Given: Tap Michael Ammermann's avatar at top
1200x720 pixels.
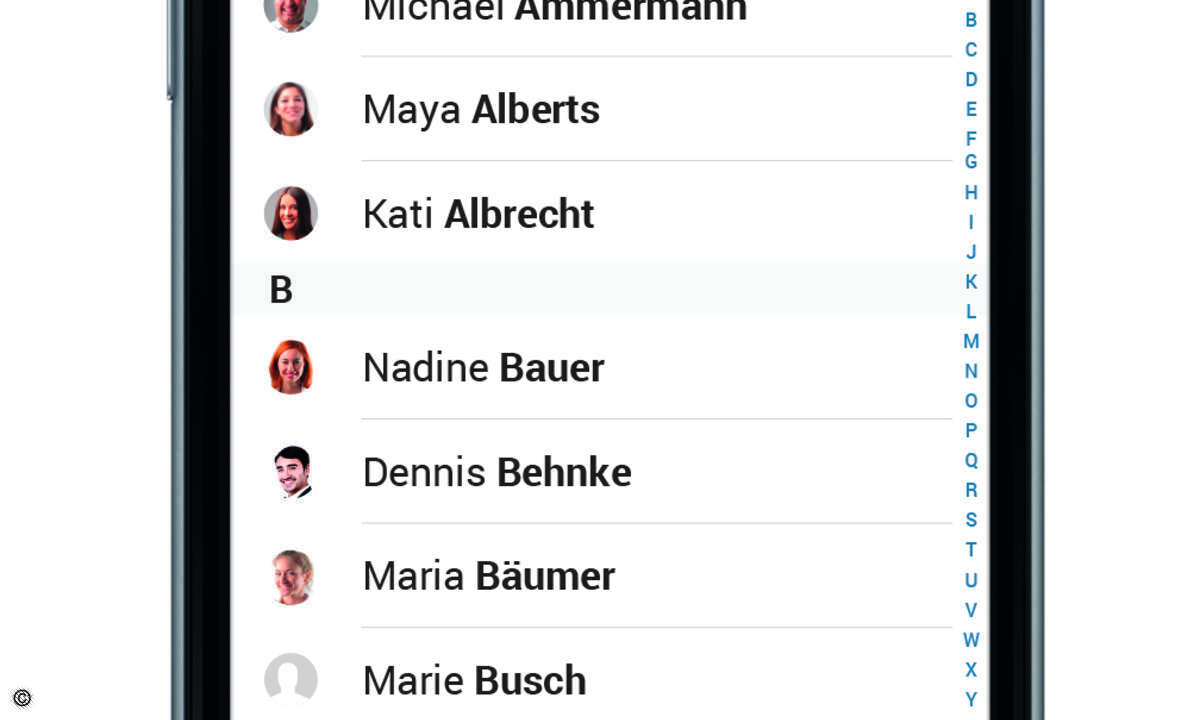Looking at the screenshot, I should [291, 12].
